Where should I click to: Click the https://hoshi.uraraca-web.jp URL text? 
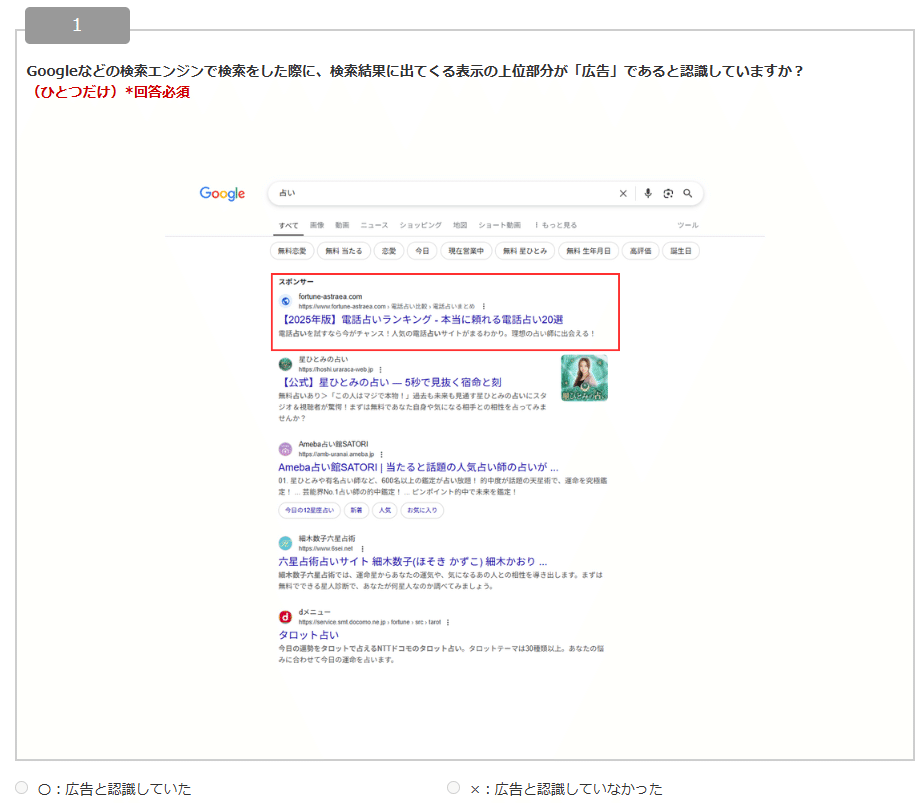pos(336,370)
